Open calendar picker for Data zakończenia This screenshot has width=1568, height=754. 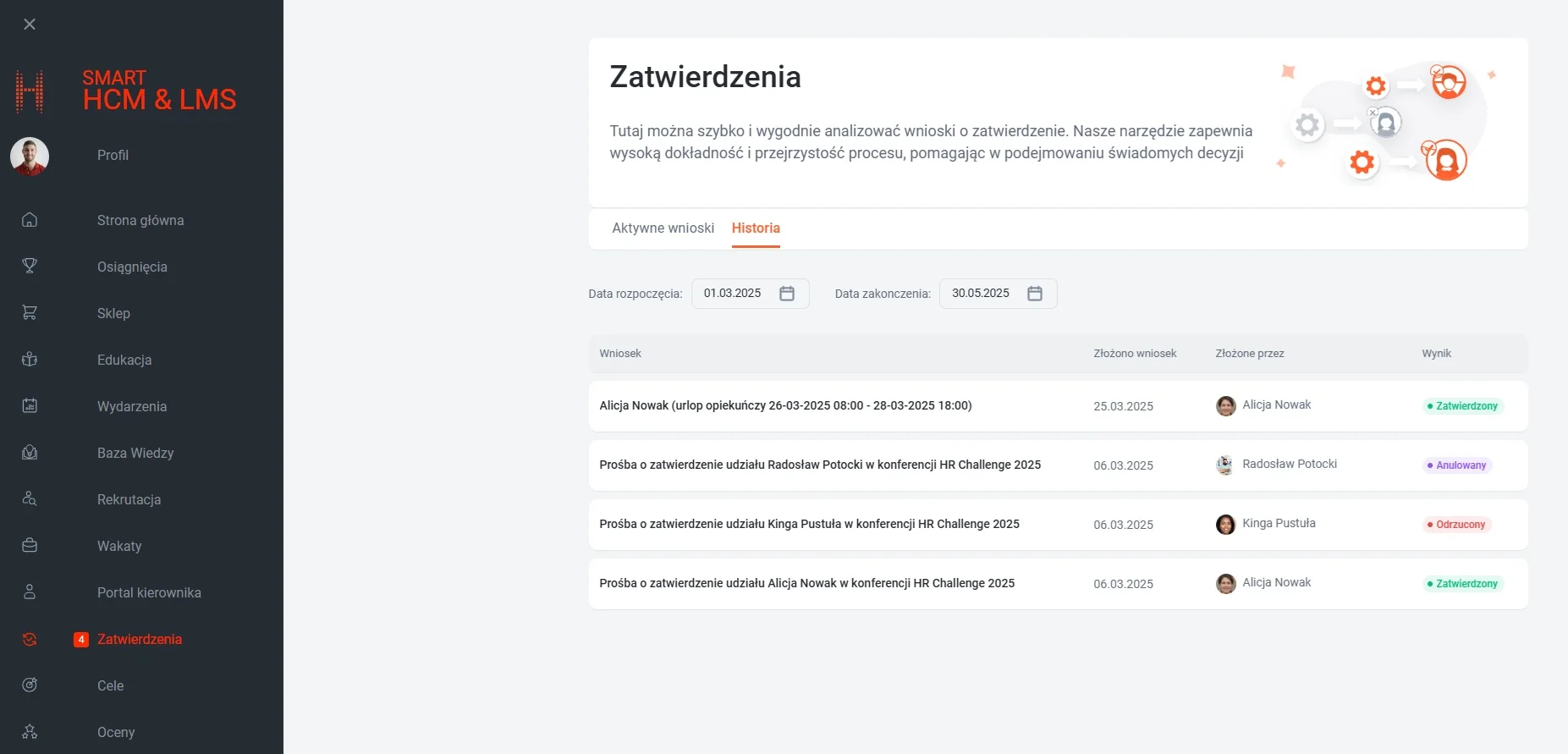pos(1035,294)
